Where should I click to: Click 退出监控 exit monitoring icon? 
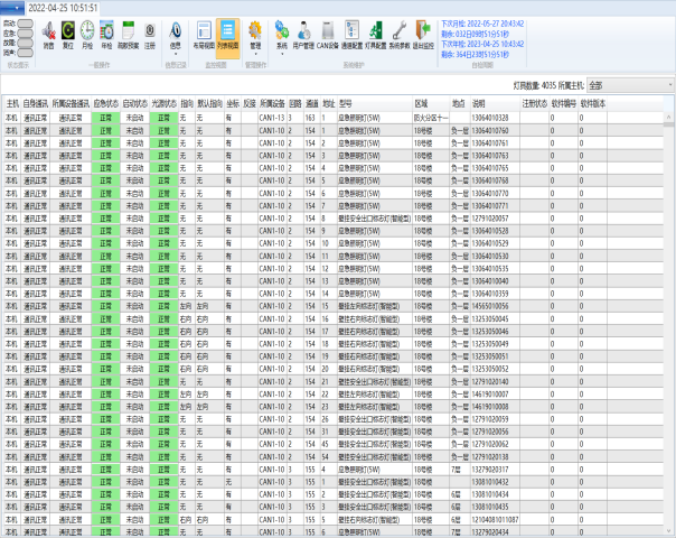(x=422, y=33)
